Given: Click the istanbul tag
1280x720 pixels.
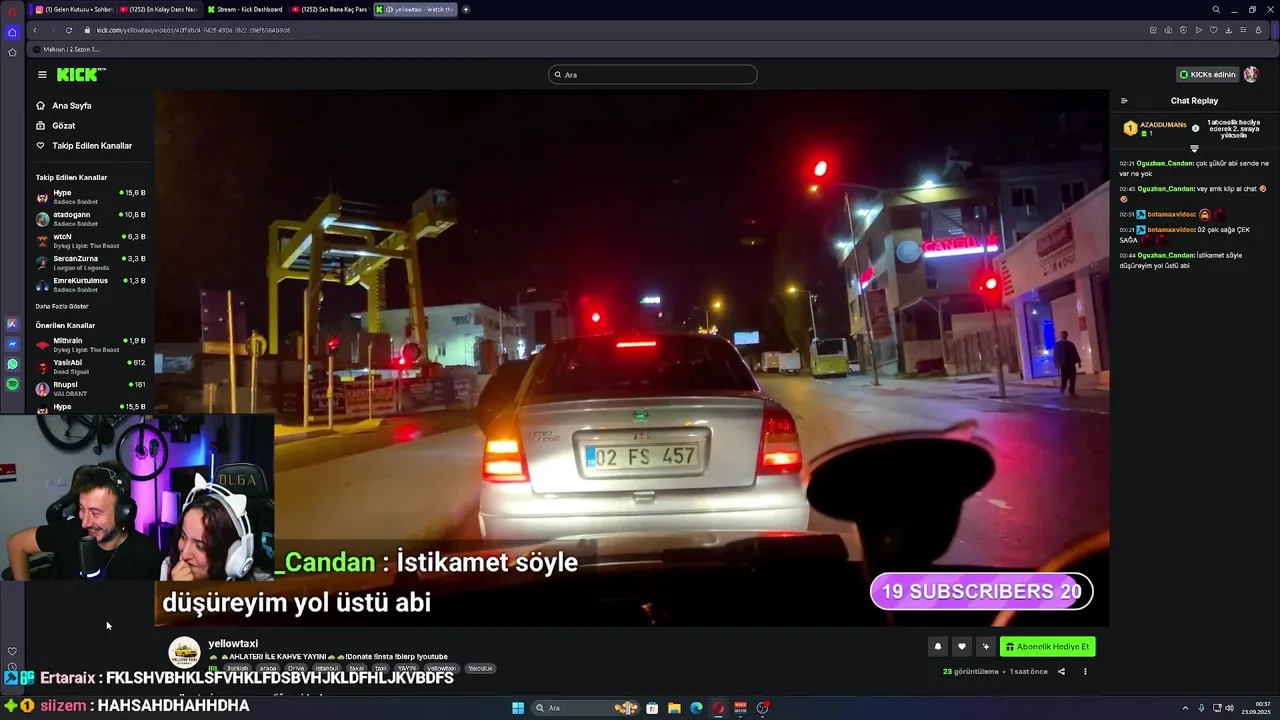Looking at the screenshot, I should [327, 668].
